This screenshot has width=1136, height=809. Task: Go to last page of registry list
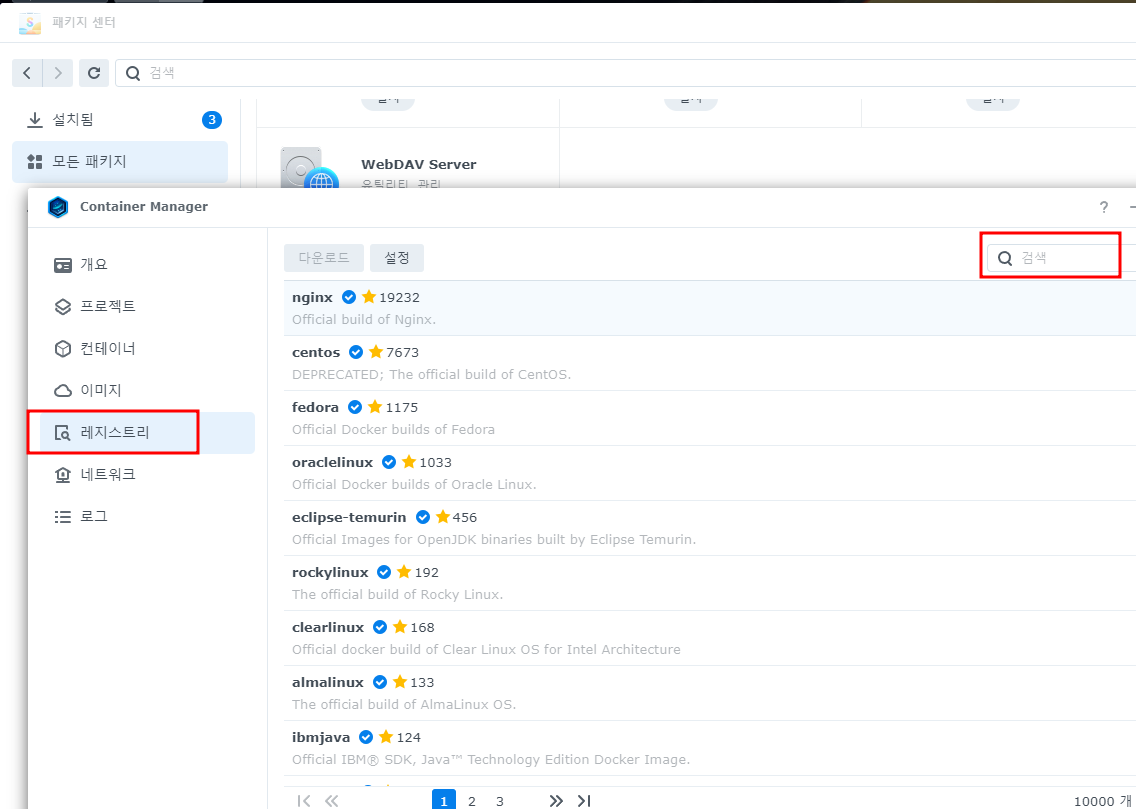[584, 800]
